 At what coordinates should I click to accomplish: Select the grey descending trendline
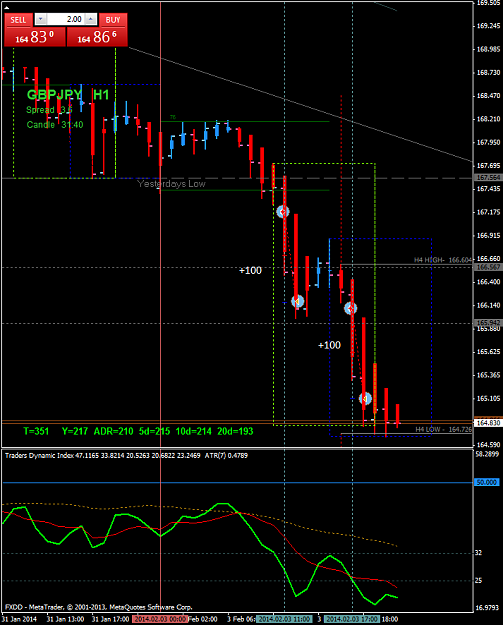[x=299, y=103]
